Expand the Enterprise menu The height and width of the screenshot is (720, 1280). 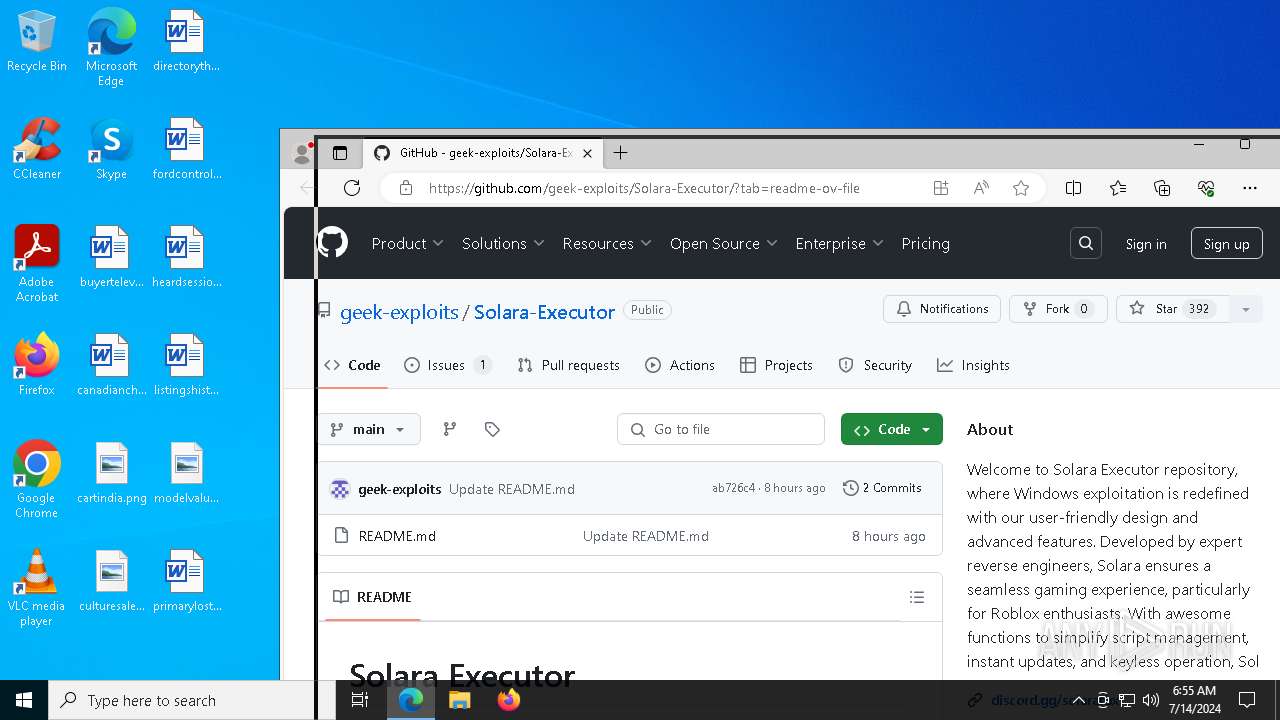click(x=839, y=243)
